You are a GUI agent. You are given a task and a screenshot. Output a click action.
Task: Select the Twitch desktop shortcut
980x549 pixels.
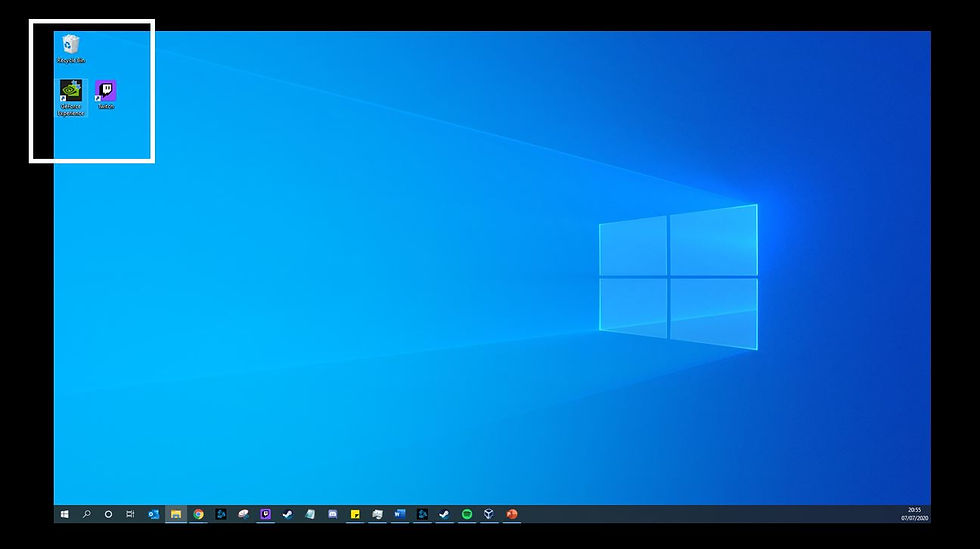pyautogui.click(x=106, y=94)
